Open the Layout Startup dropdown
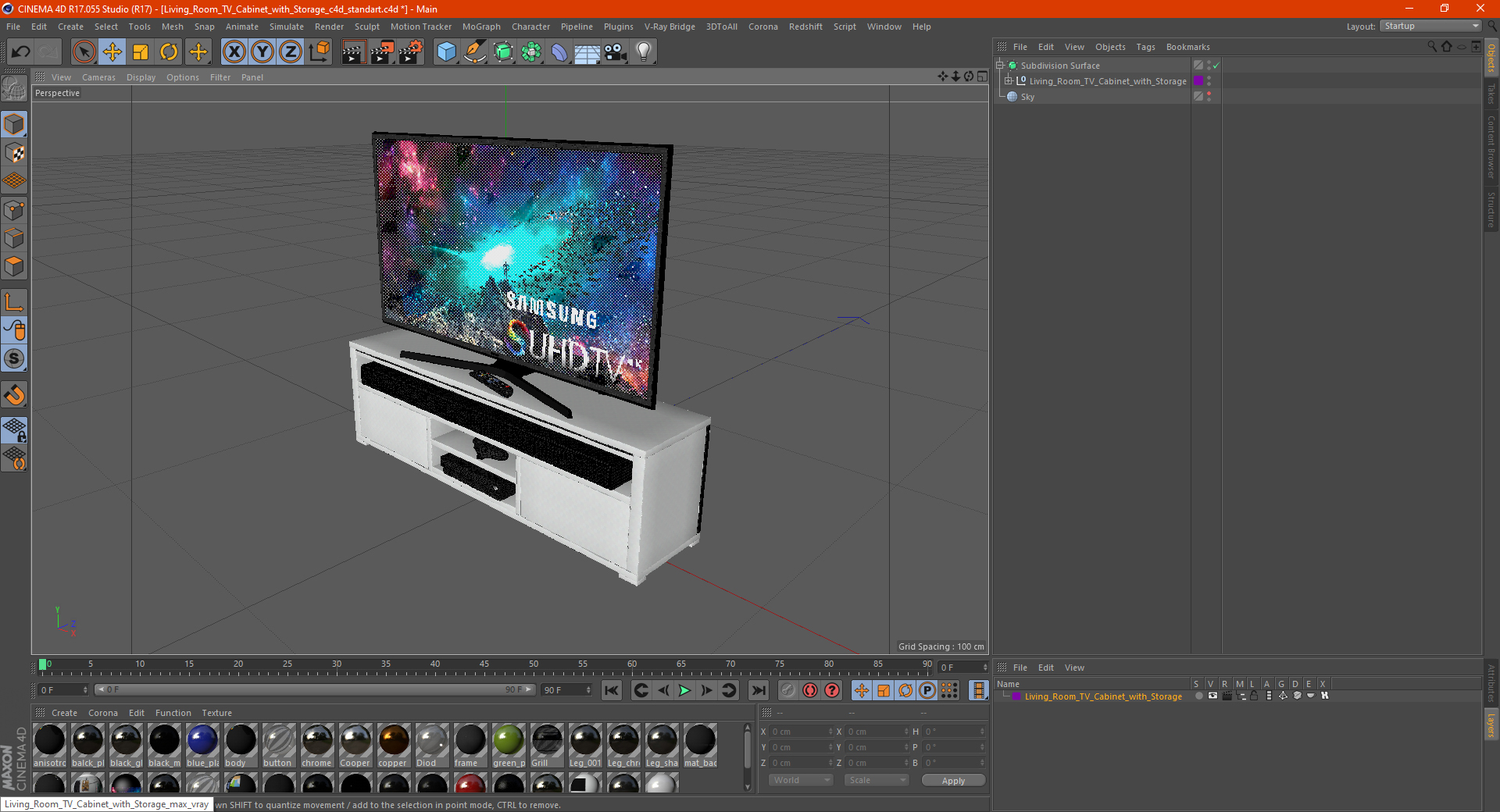The image size is (1500, 812). pos(1430,26)
